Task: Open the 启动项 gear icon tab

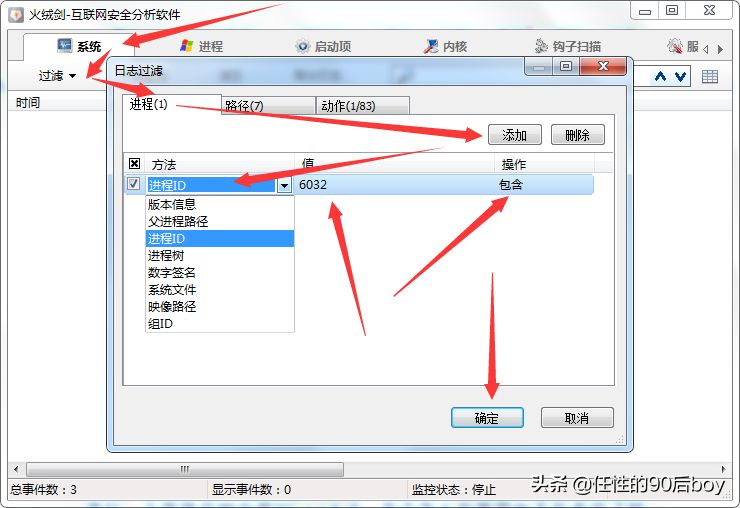Action: [323, 46]
